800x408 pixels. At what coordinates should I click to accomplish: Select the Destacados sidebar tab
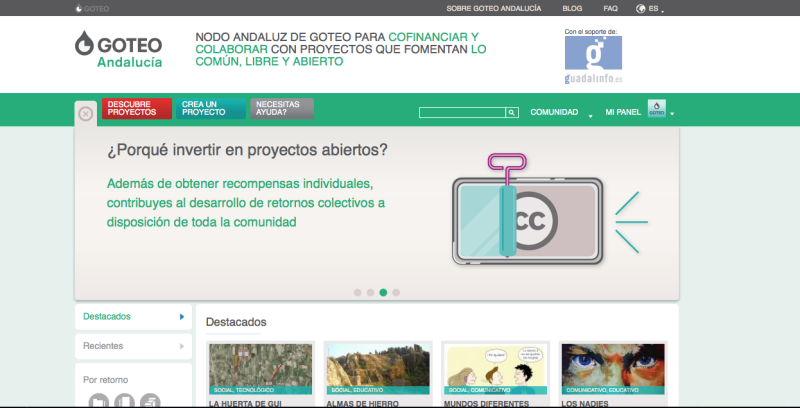(x=133, y=317)
